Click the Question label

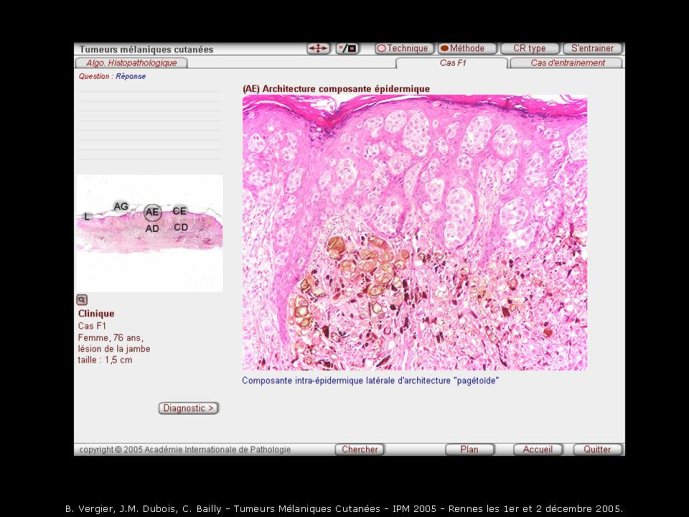[x=94, y=76]
